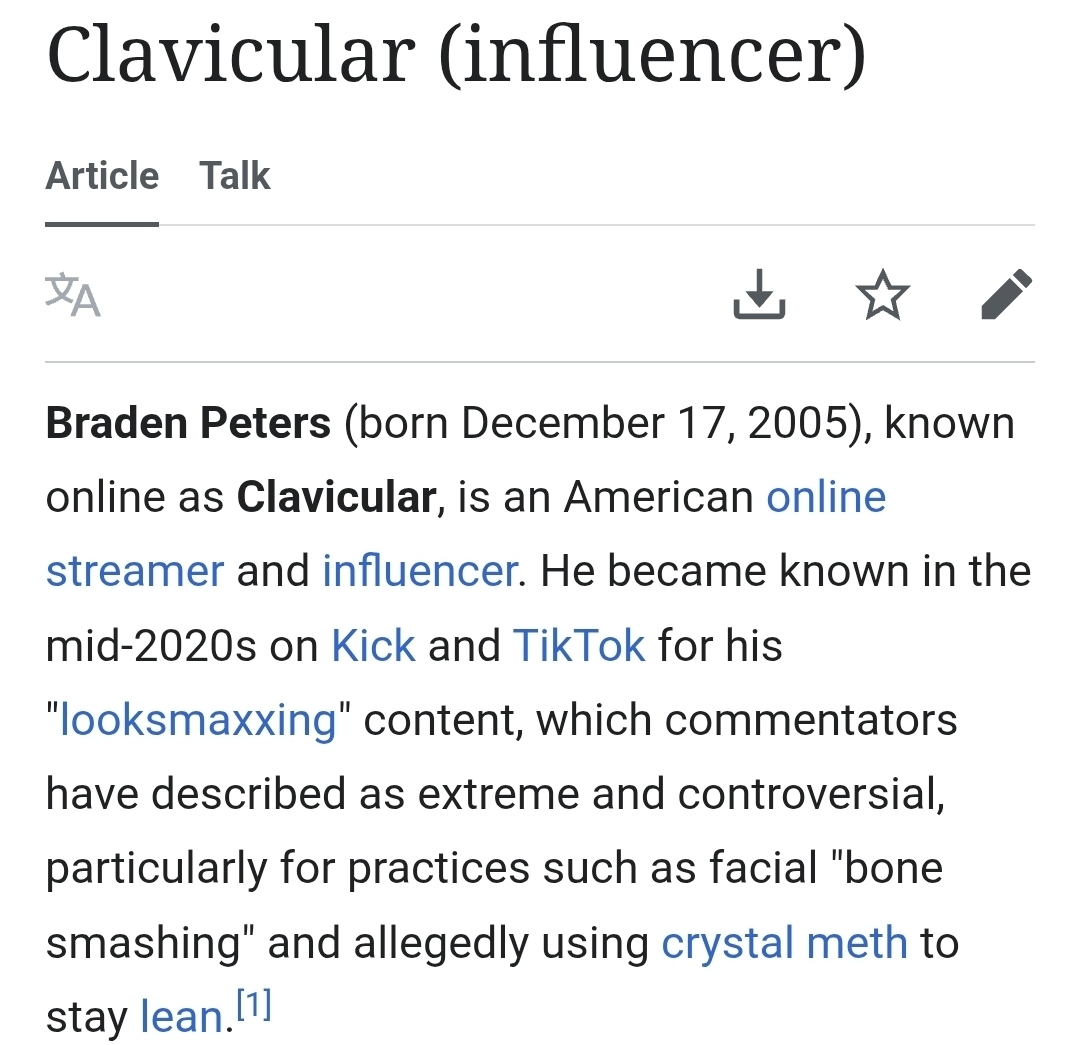Follow the word "online" link
The height and width of the screenshot is (1045, 1080).
point(826,497)
